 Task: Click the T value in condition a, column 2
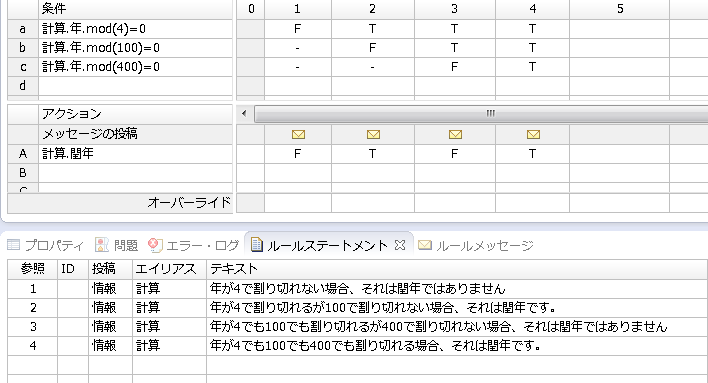pyautogui.click(x=373, y=29)
